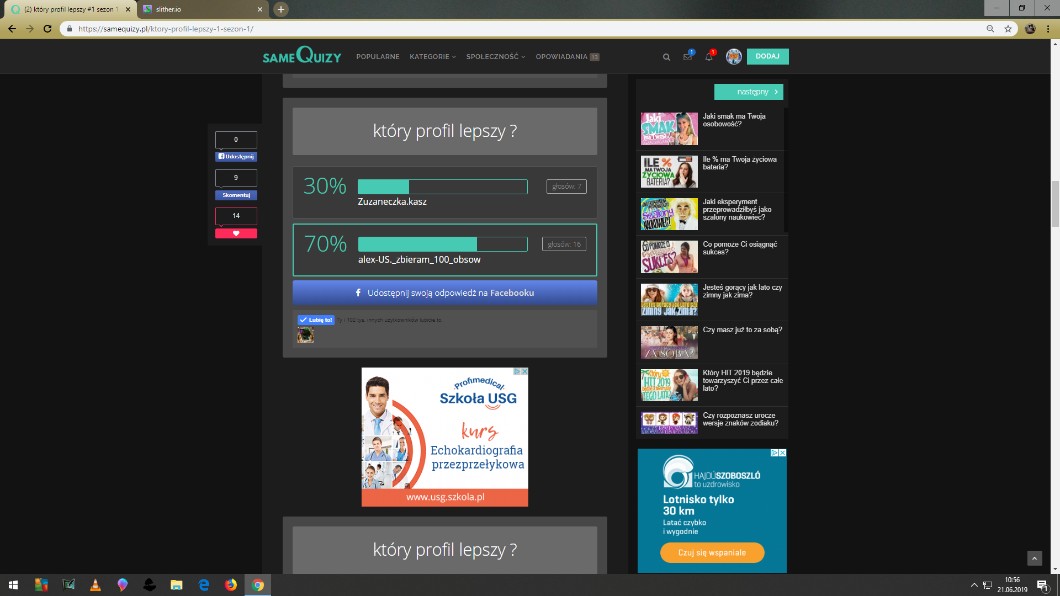This screenshot has width=1060, height=596.
Task: Open the notifications bell icon
Action: (x=709, y=57)
